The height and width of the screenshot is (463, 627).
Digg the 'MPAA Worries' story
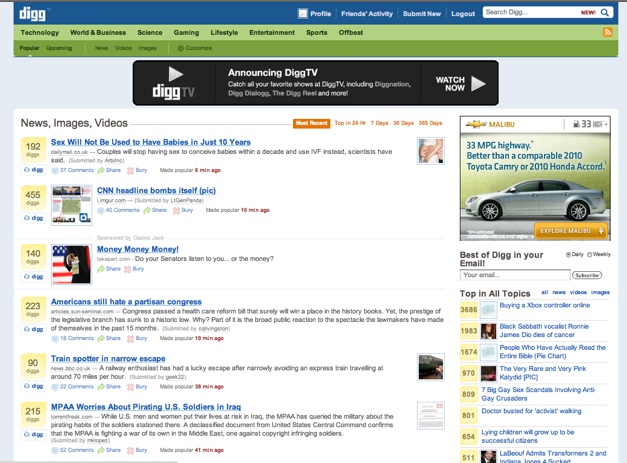(33, 434)
